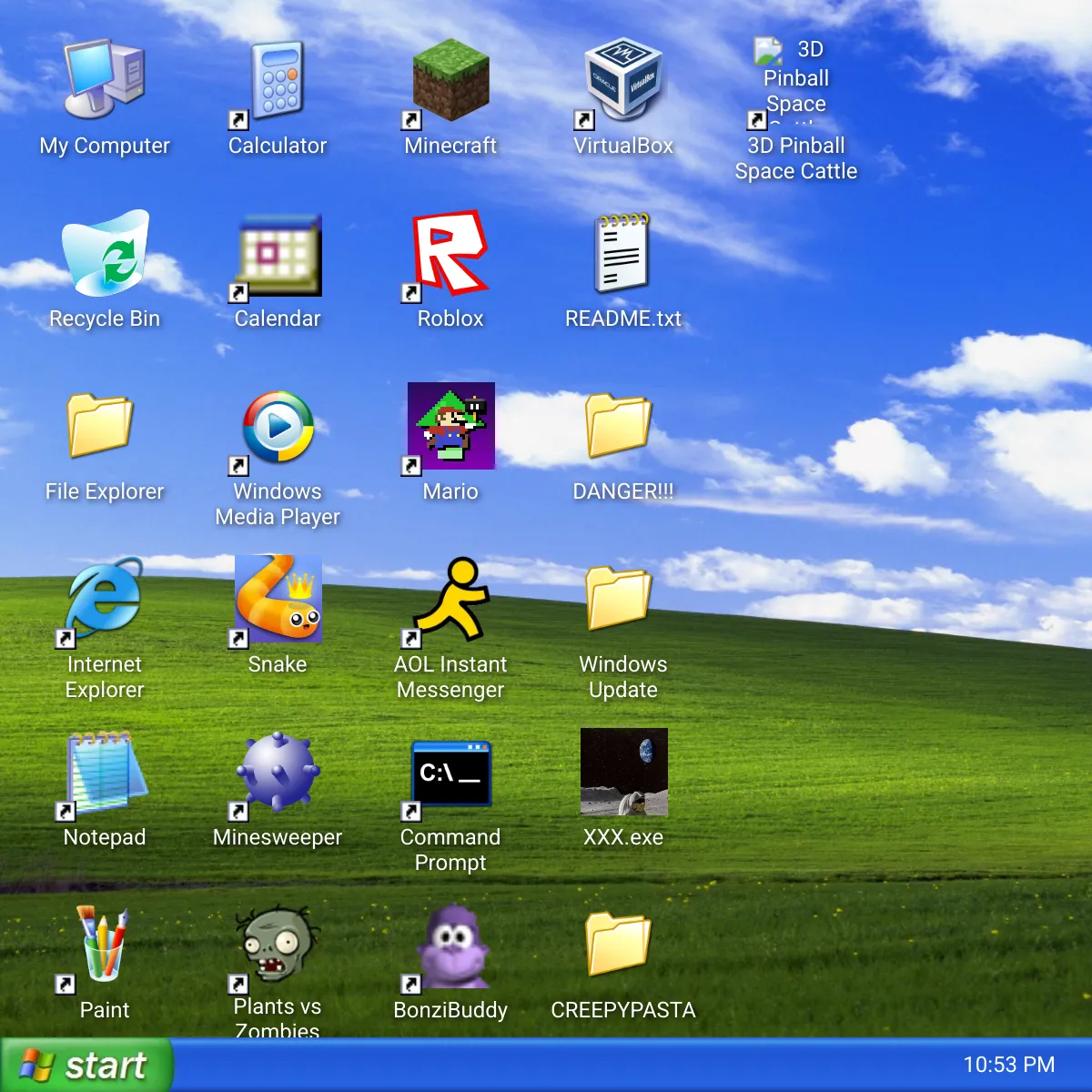Launch Plants vs Zombies
The width and height of the screenshot is (1092, 1092).
[278, 946]
